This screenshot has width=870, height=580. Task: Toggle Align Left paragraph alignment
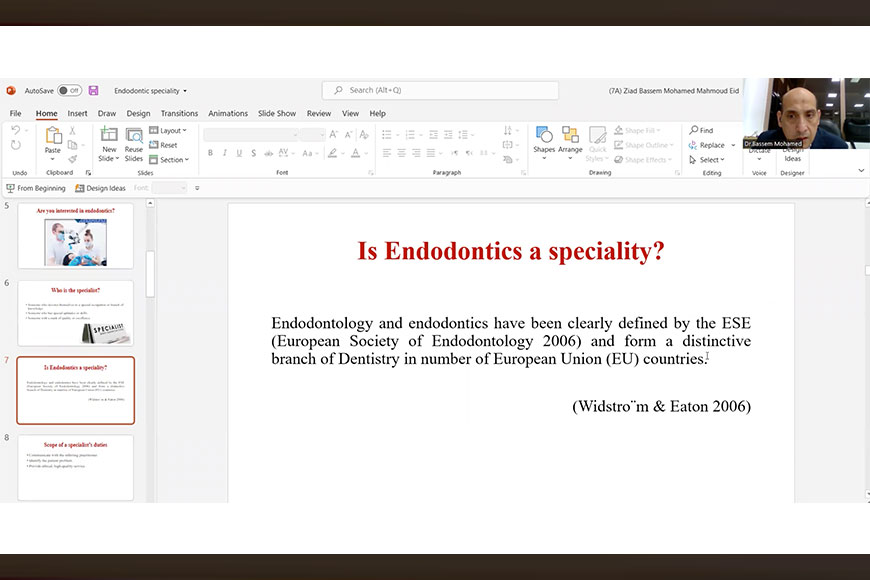point(387,153)
